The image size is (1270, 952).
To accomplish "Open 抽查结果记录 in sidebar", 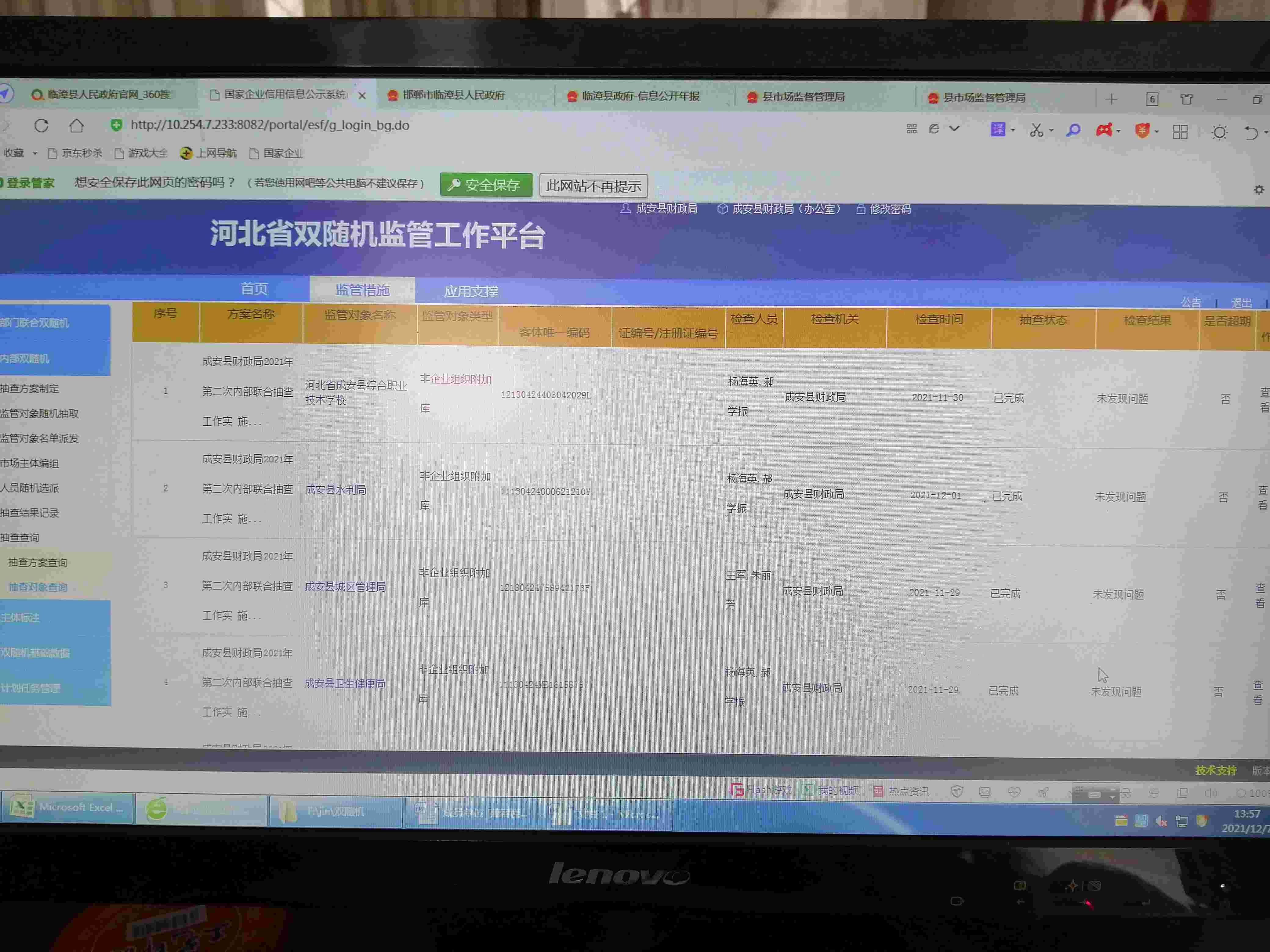I will (30, 512).
